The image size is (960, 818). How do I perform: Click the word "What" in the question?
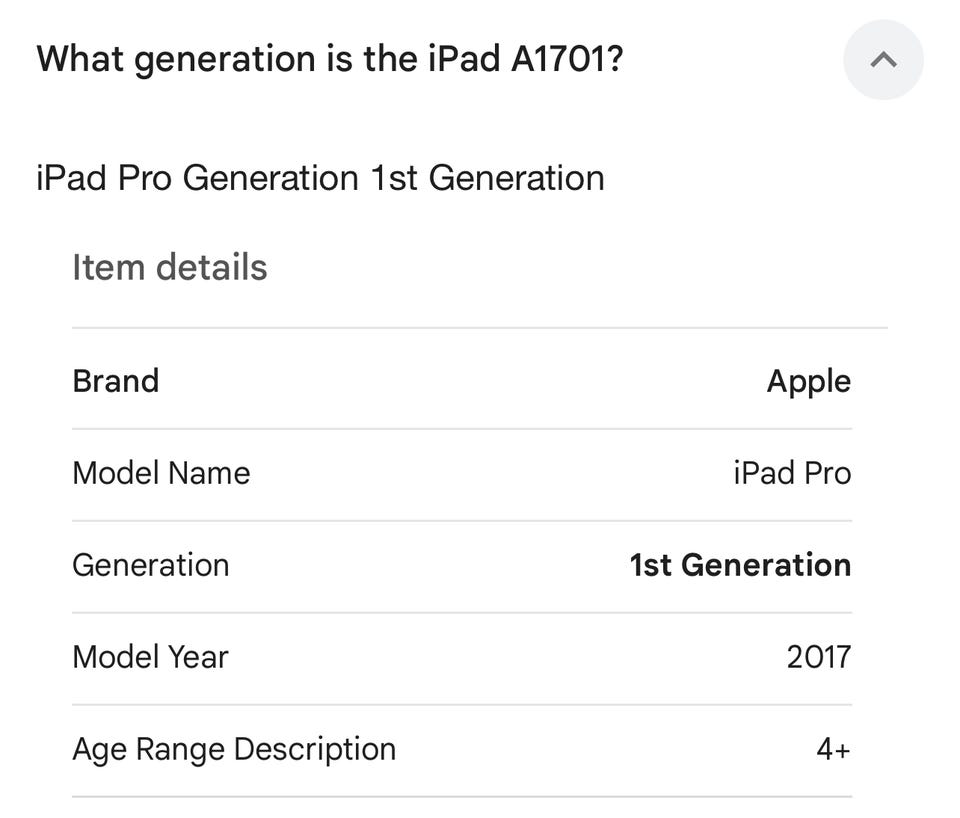[x=79, y=60]
